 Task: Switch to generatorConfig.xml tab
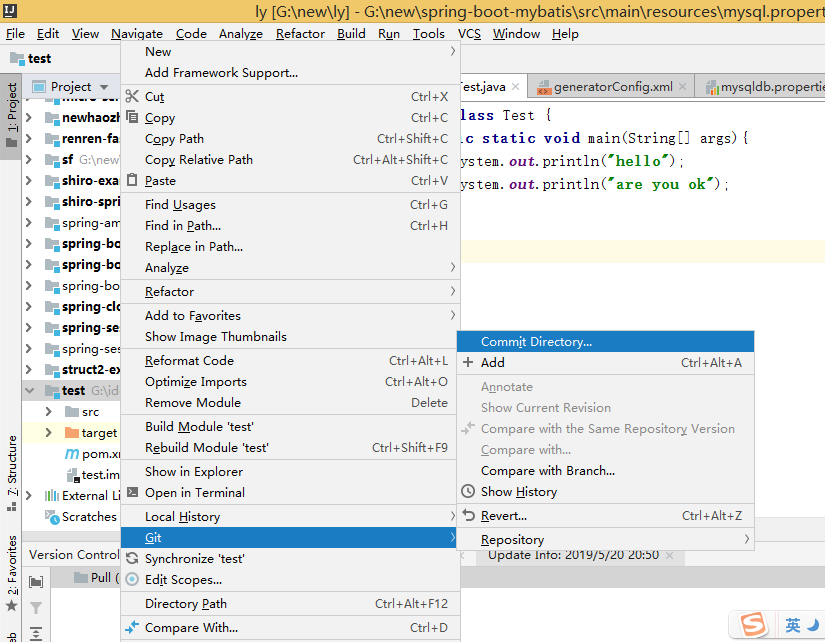point(612,87)
